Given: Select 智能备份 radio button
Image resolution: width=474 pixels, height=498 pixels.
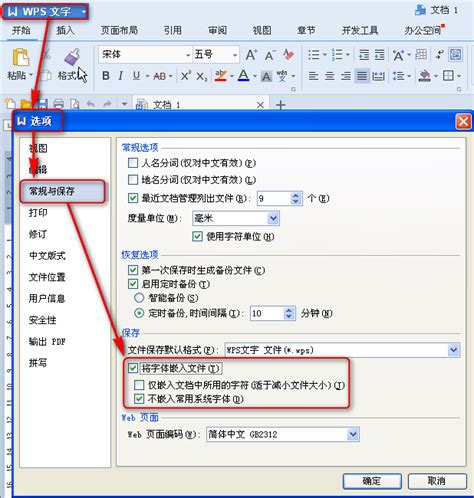Looking at the screenshot, I should (x=139, y=298).
